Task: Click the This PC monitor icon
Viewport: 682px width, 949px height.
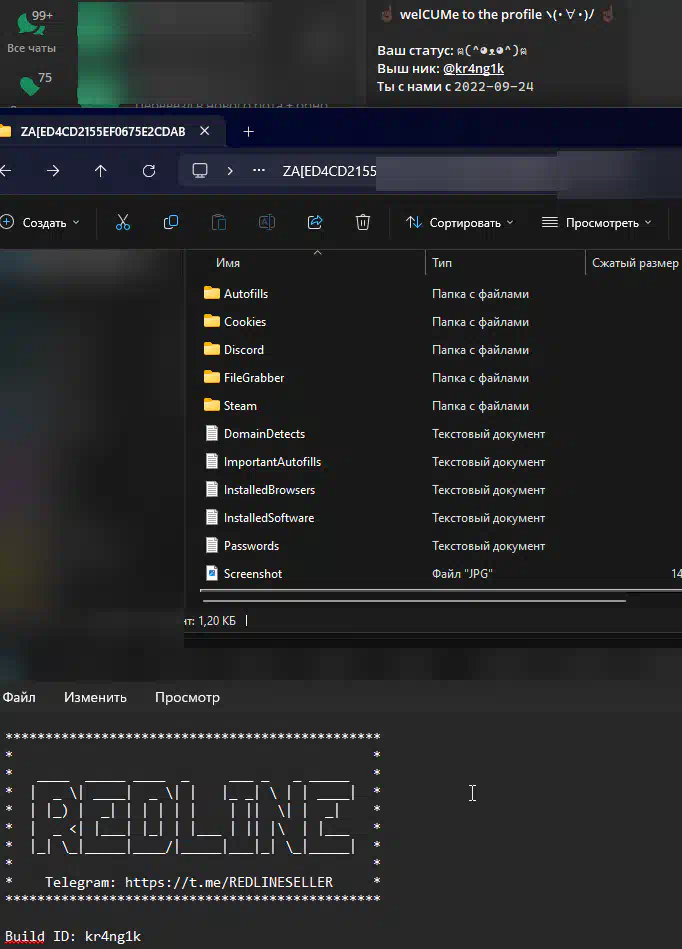Action: coord(200,171)
